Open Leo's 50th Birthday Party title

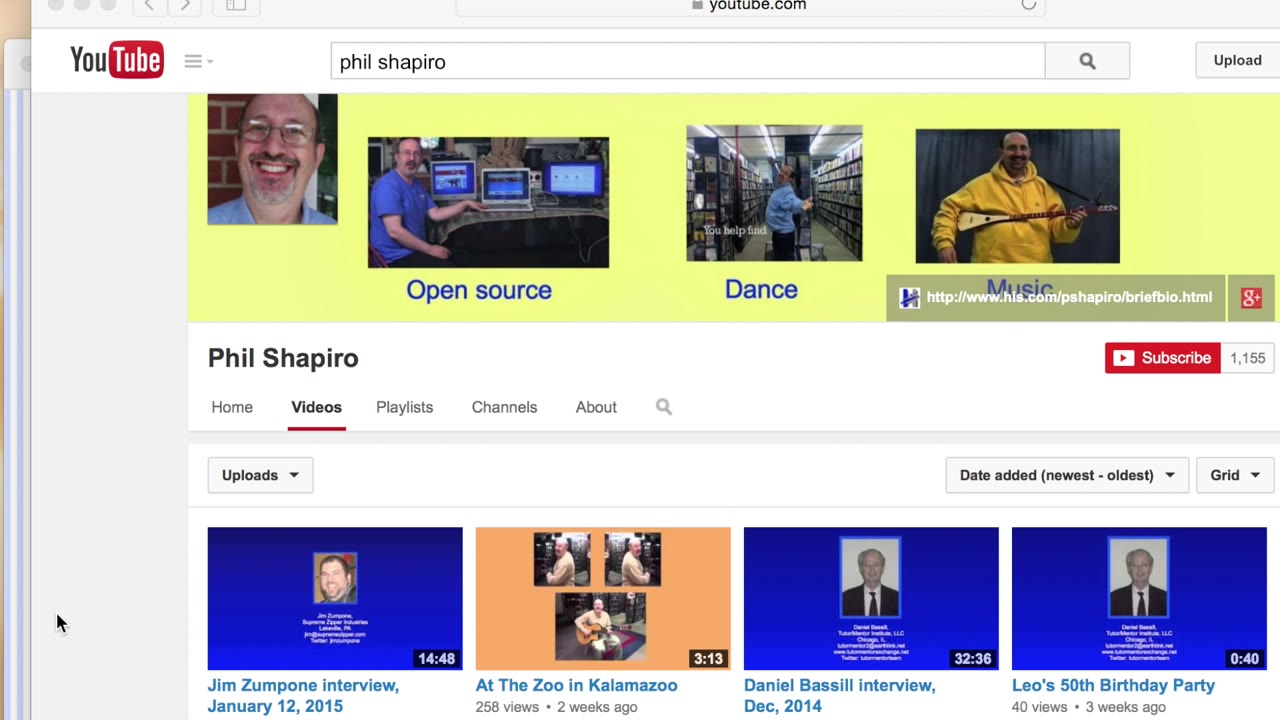[1113, 685]
